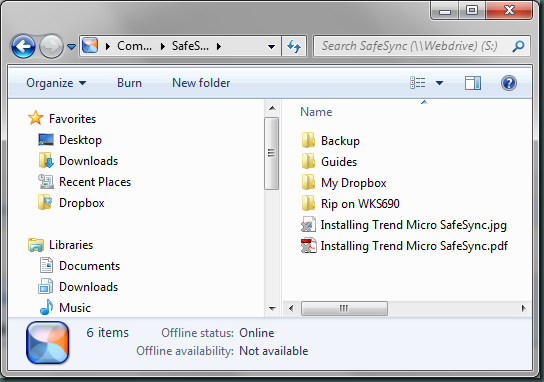This screenshot has width=544, height=382.
Task: Click the Guides folder icon
Action: [308, 161]
